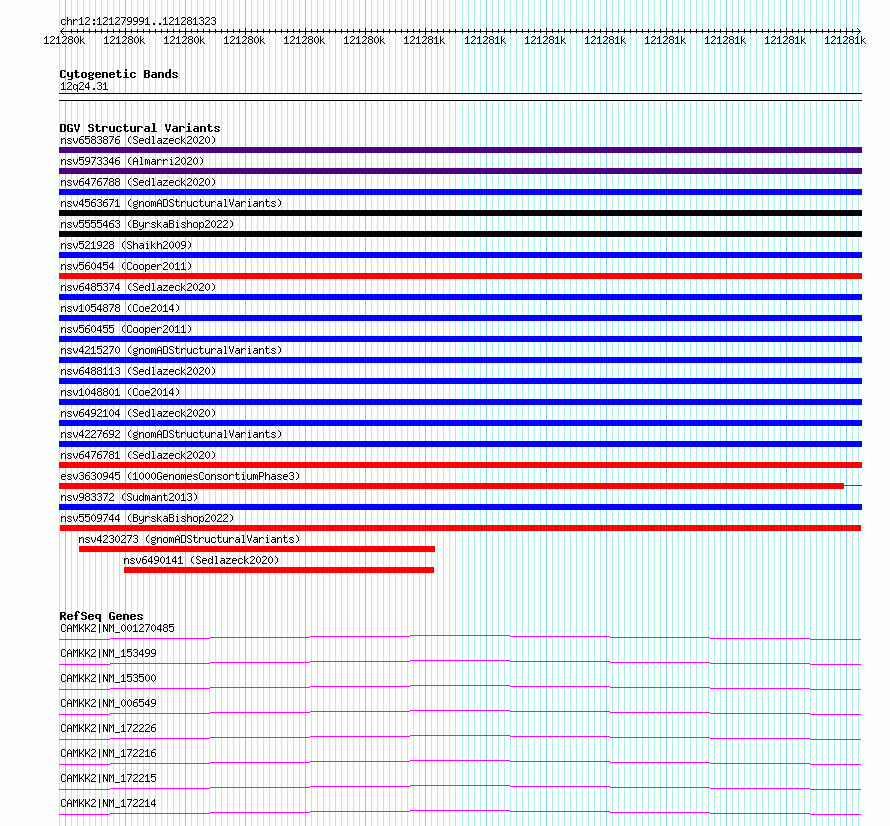Screen dimensions: 890x826
Task: Select nsv4230273 (gnomADStructuralVariants) label
Action: click(x=189, y=539)
